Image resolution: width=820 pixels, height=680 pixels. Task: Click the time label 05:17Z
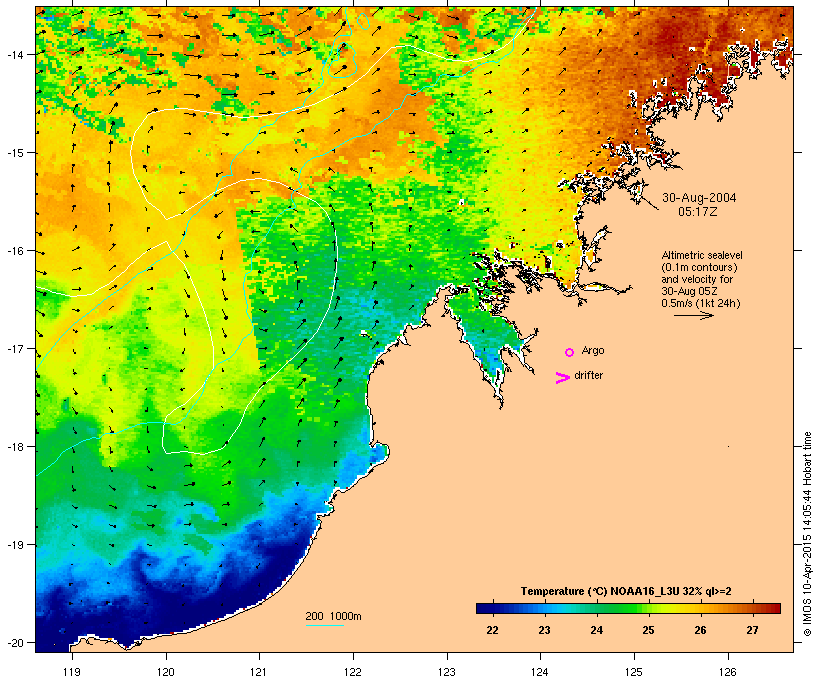(698, 212)
